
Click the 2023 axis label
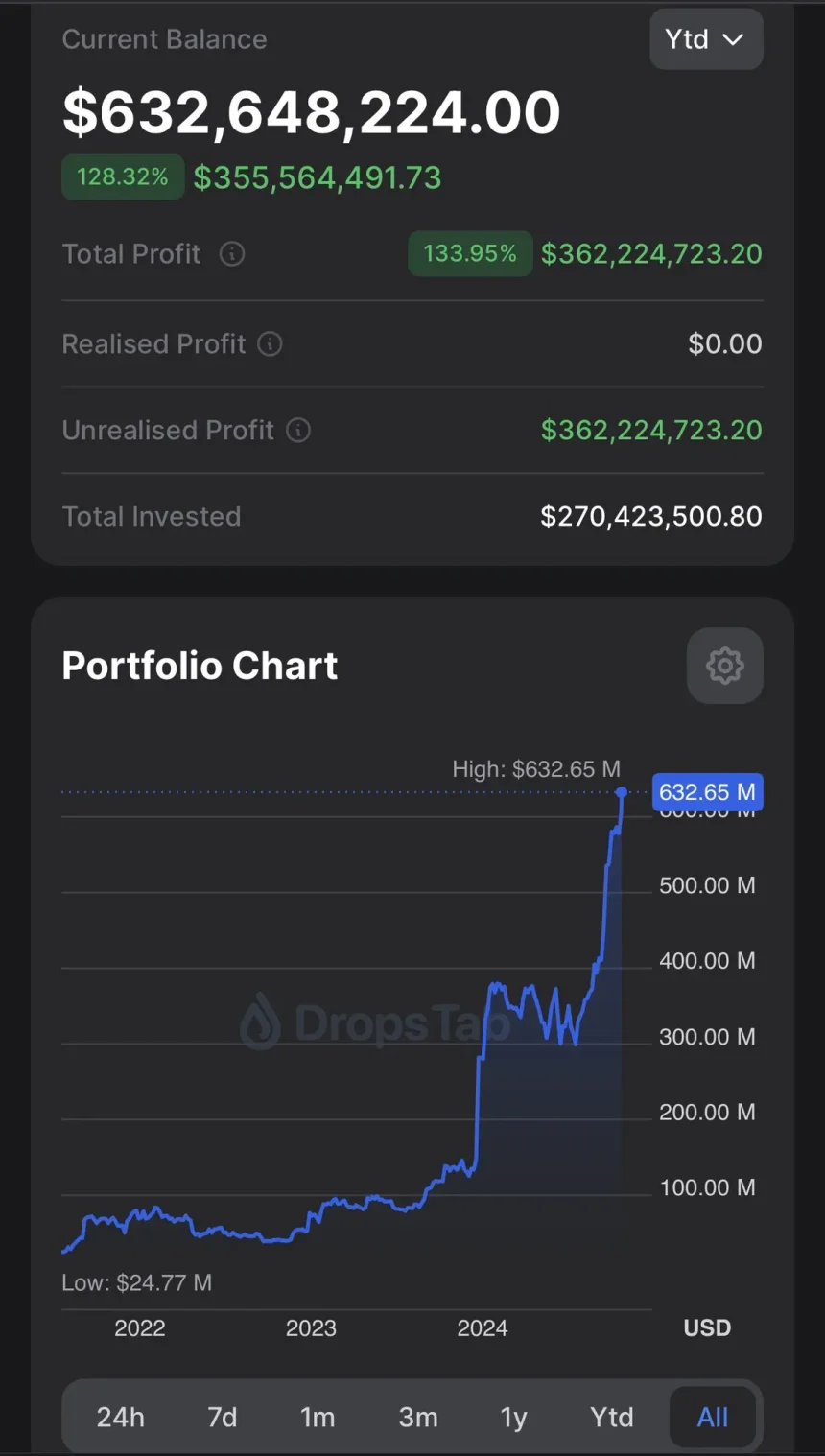(311, 1328)
